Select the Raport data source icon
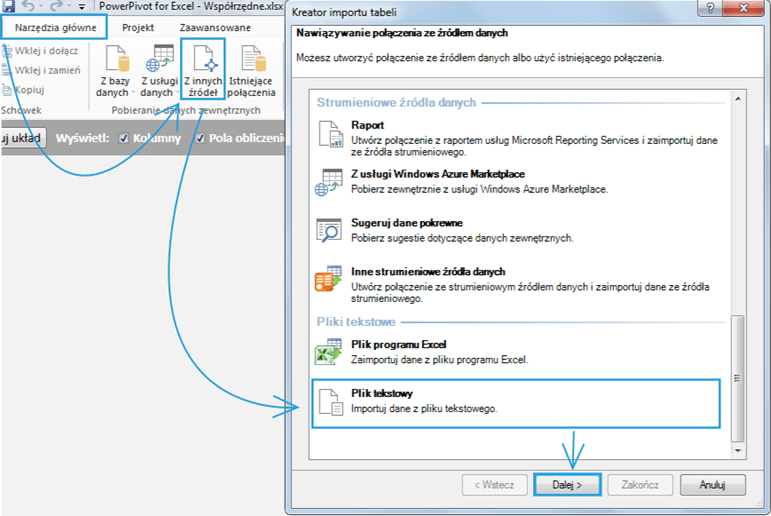 pos(330,133)
